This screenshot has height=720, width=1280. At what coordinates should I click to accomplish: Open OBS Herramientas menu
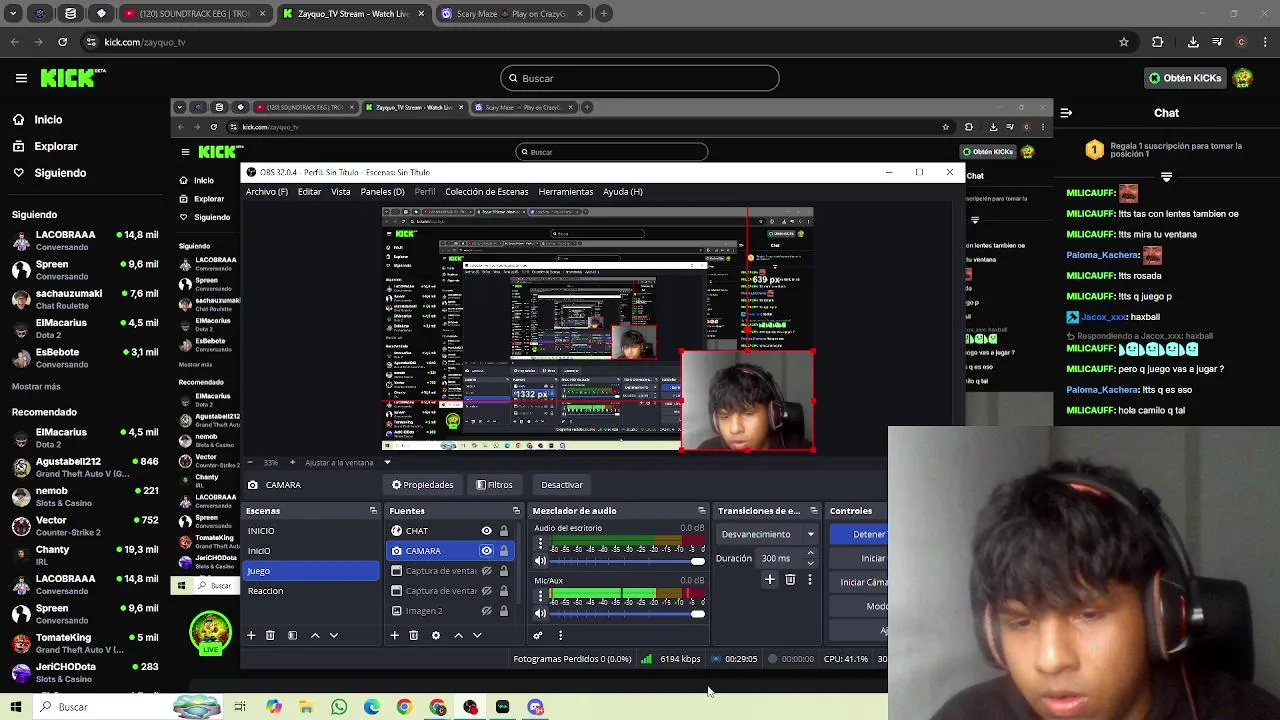point(566,192)
